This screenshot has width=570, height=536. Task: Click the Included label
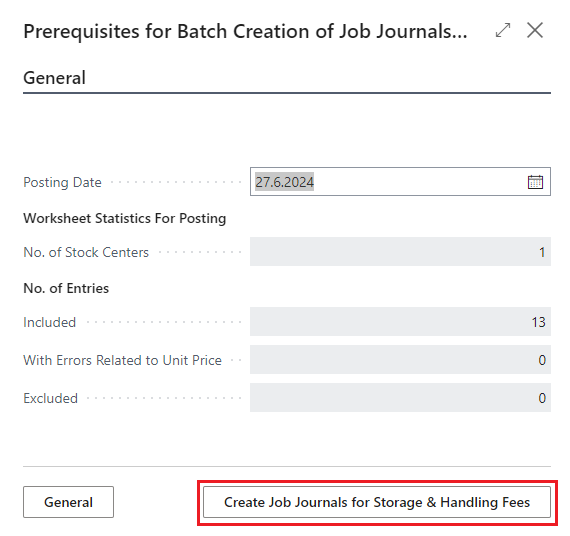49,322
